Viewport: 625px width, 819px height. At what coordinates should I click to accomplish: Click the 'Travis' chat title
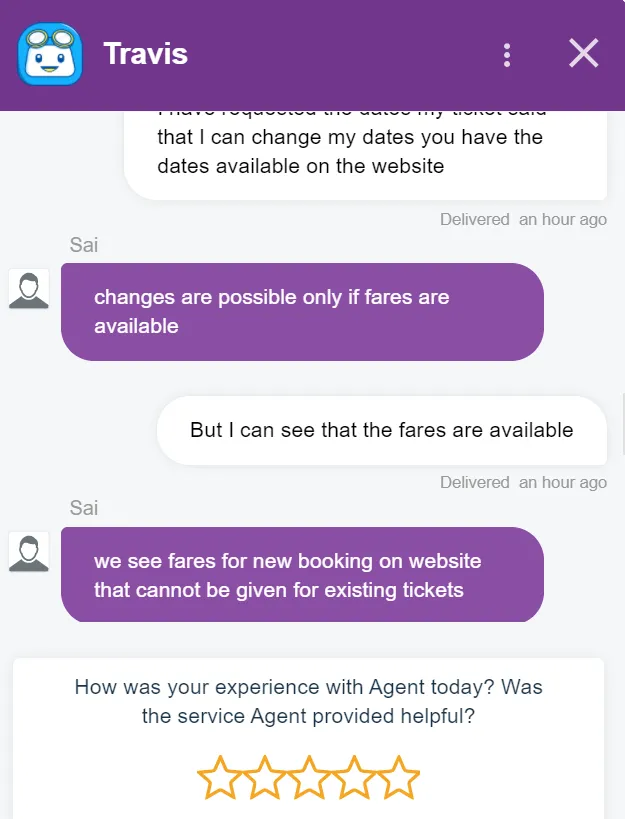coord(145,54)
